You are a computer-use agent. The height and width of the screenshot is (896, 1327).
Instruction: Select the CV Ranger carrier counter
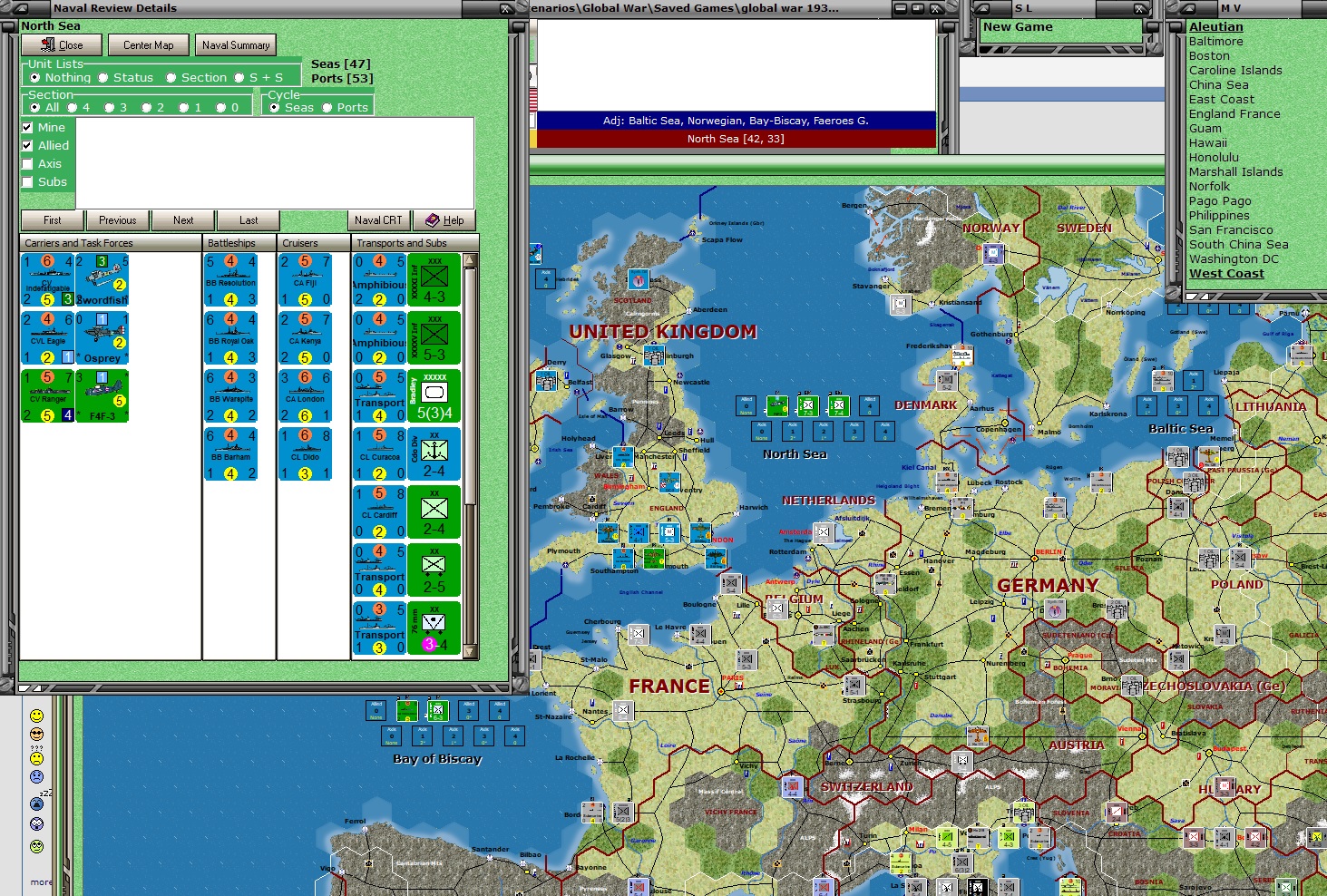(x=47, y=396)
